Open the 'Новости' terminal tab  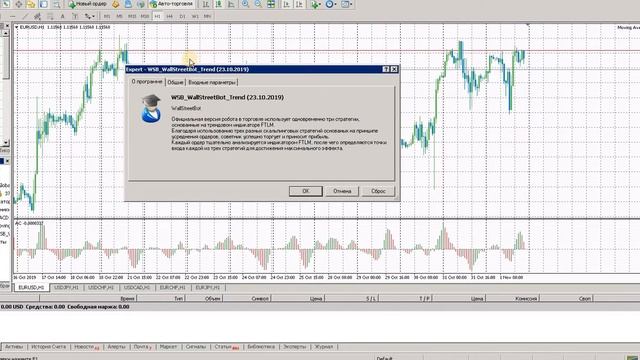pyautogui.click(x=86, y=347)
